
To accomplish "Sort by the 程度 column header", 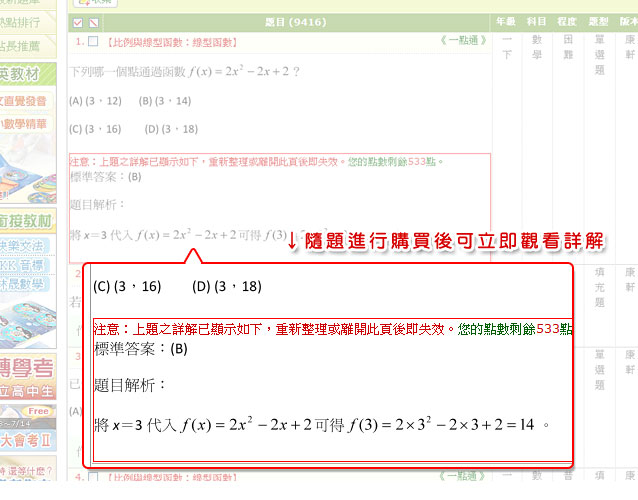I will pyautogui.click(x=568, y=21).
